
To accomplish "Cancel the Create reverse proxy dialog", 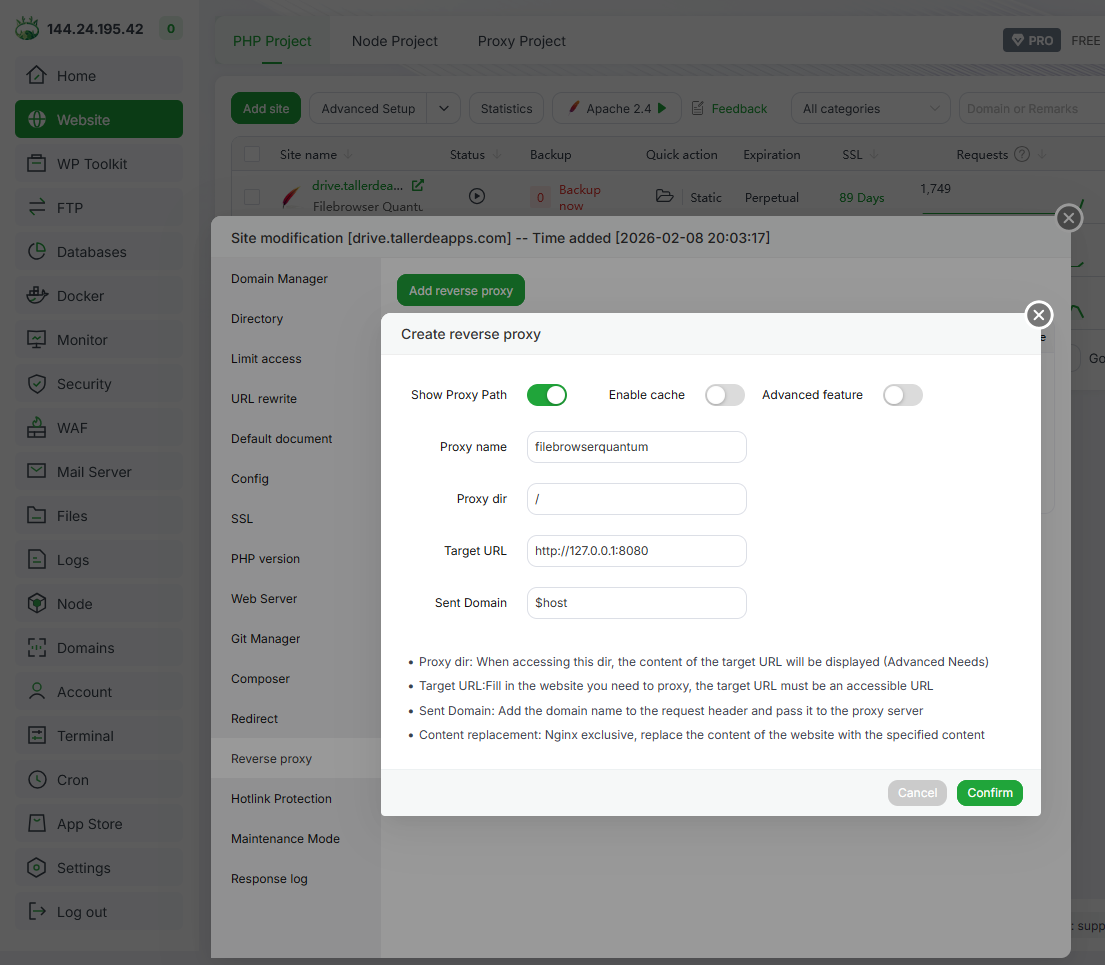I will (917, 793).
